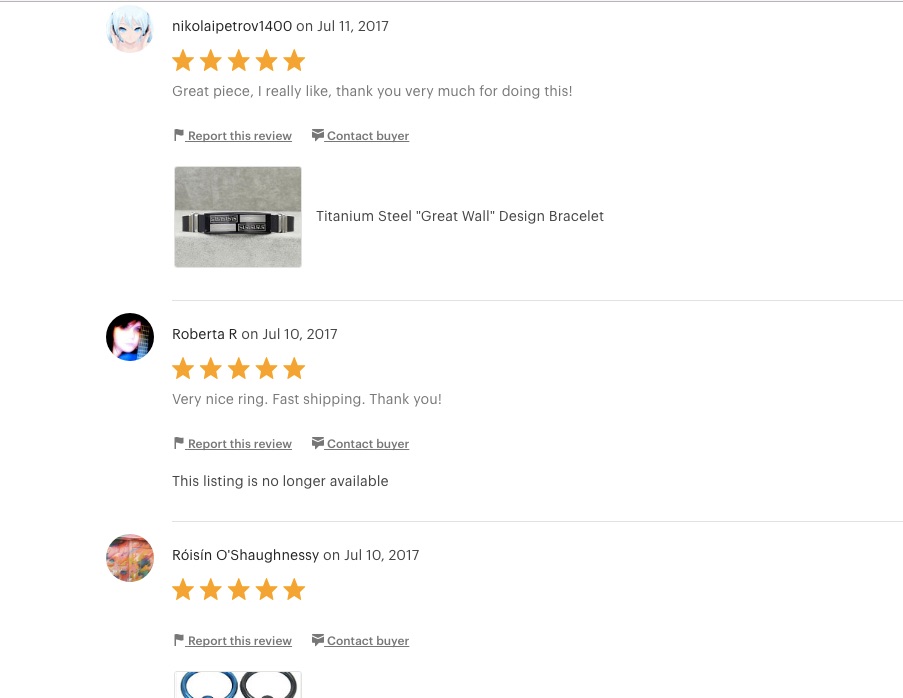The height and width of the screenshot is (698, 903).
Task: Contact buyer Roberta R via text link
Action: [368, 444]
